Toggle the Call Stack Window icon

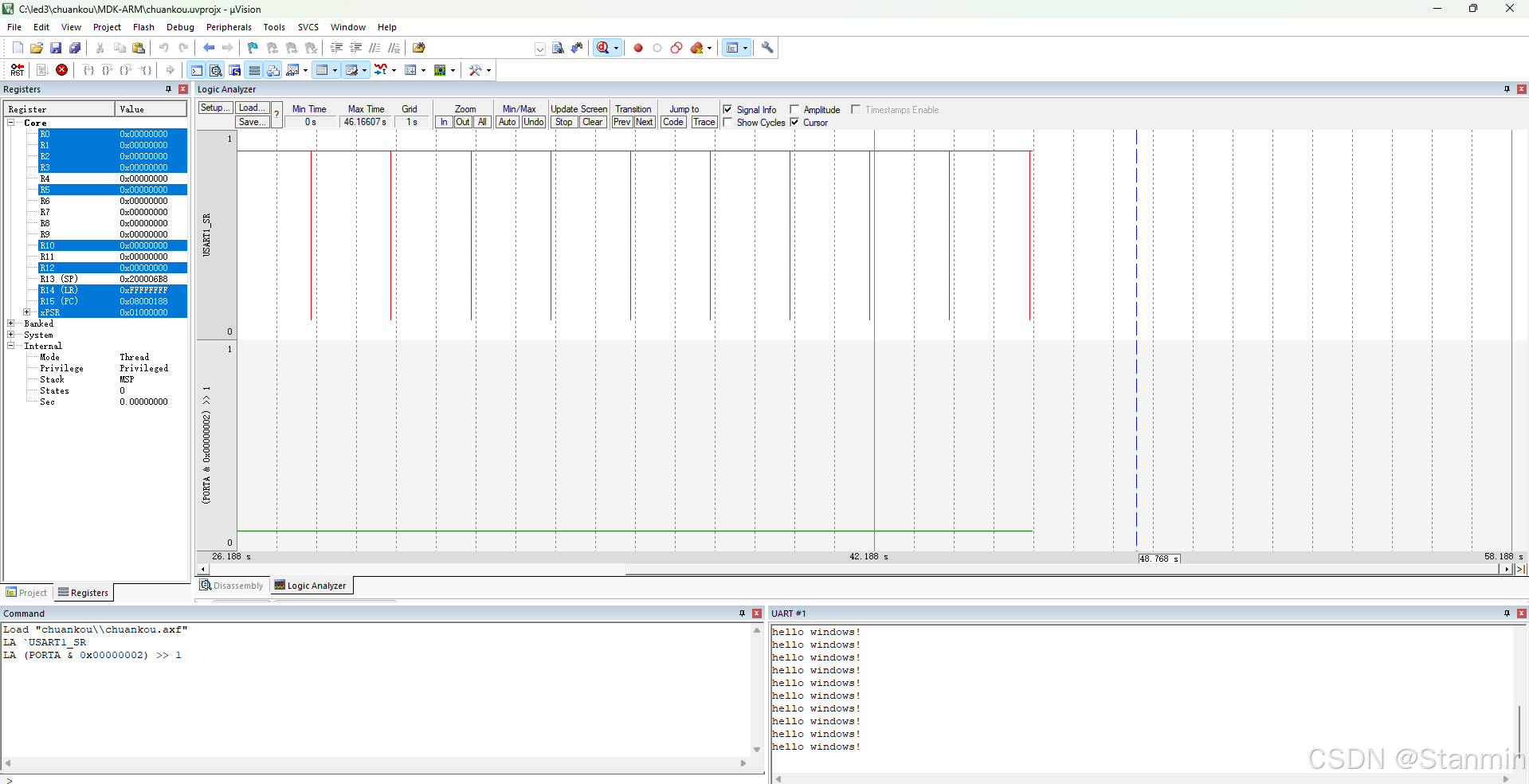(x=273, y=70)
